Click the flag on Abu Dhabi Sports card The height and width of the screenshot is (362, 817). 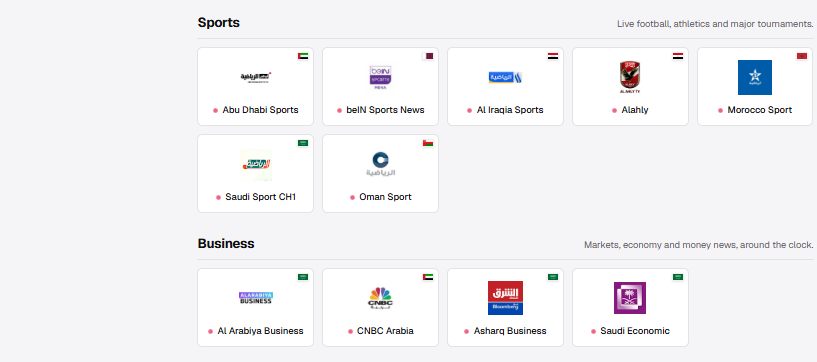click(x=303, y=56)
